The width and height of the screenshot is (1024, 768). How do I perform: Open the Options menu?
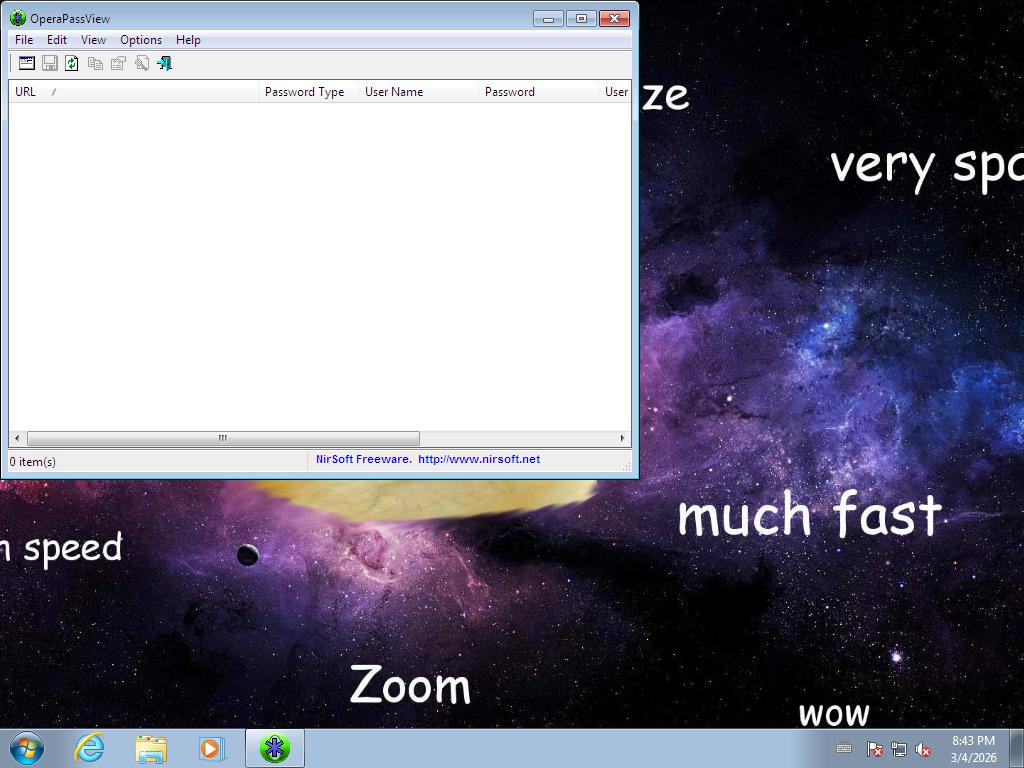point(141,40)
